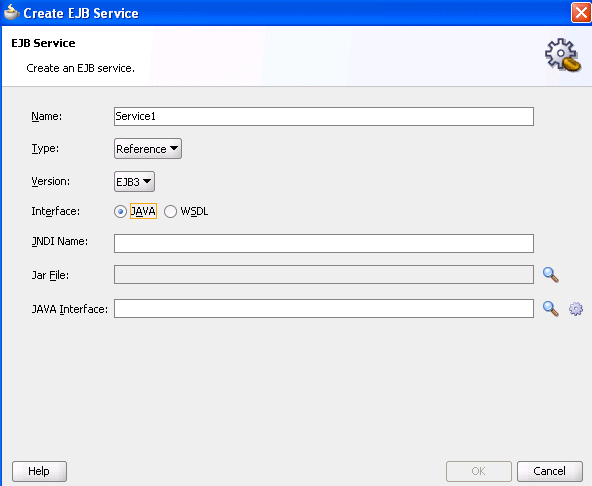This screenshot has height=486, width=592.
Task: Click the Type dropdown arrow
Action: pos(174,148)
